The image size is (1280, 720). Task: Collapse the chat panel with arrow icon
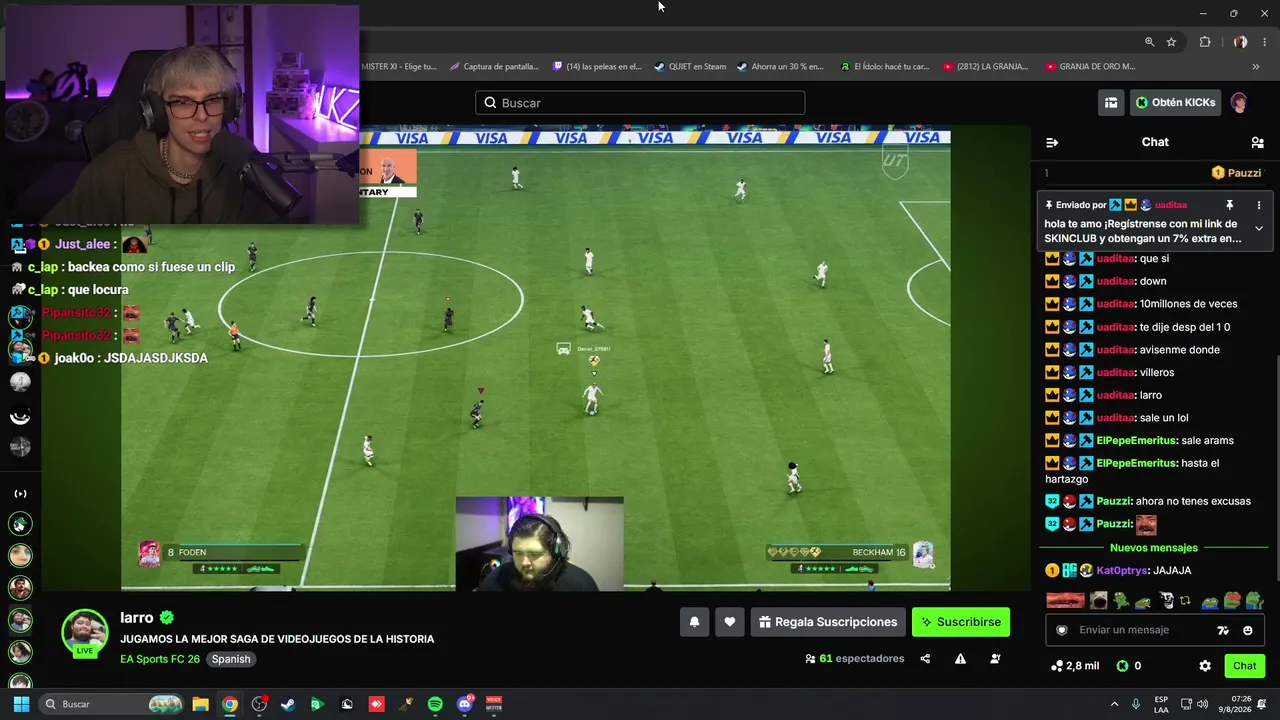pyautogui.click(x=1052, y=142)
